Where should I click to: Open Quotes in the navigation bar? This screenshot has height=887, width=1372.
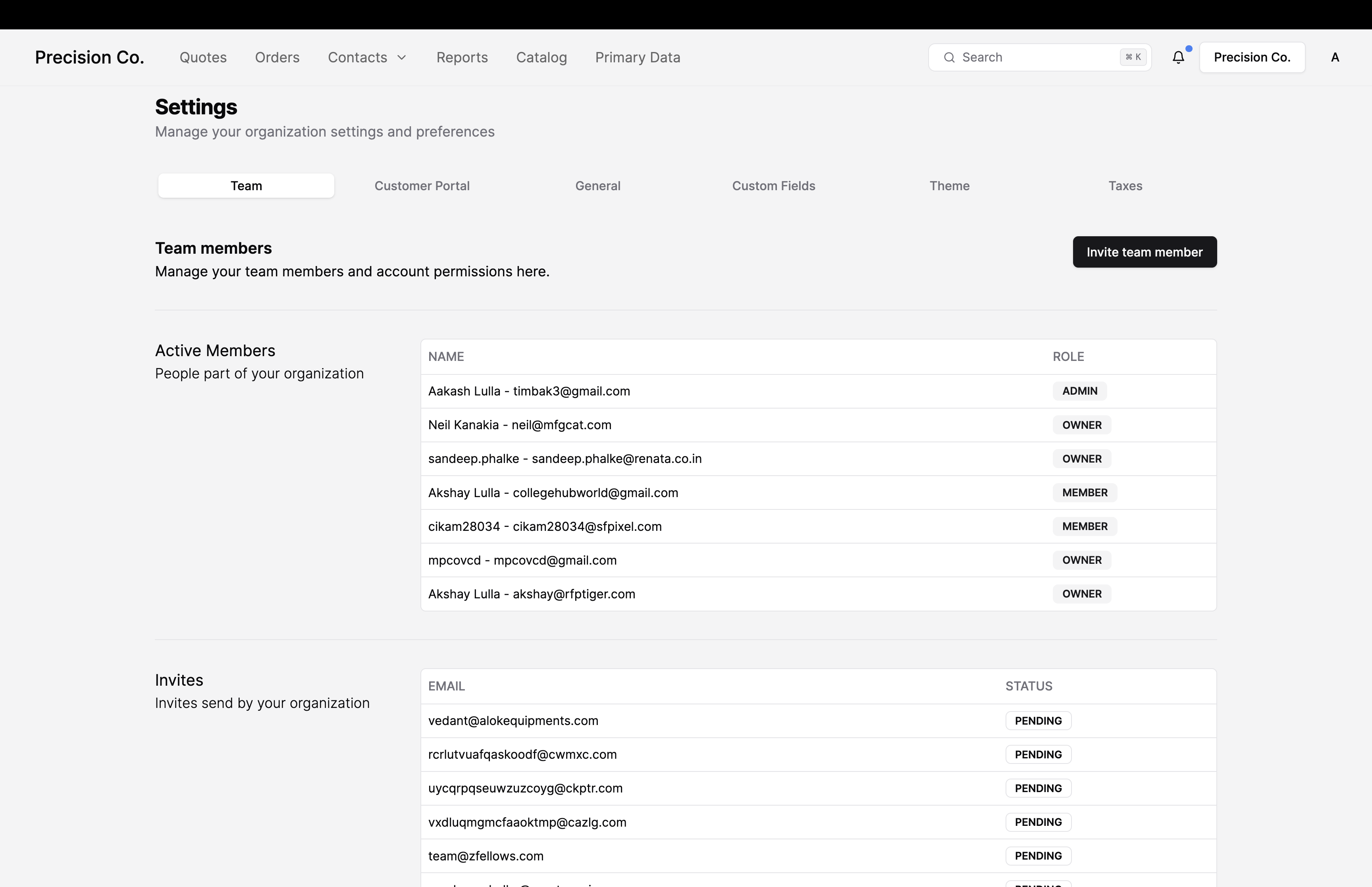click(x=203, y=58)
